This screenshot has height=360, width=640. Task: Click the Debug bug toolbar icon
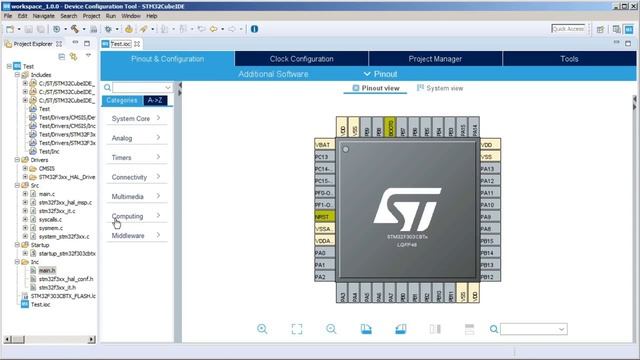pos(108,29)
